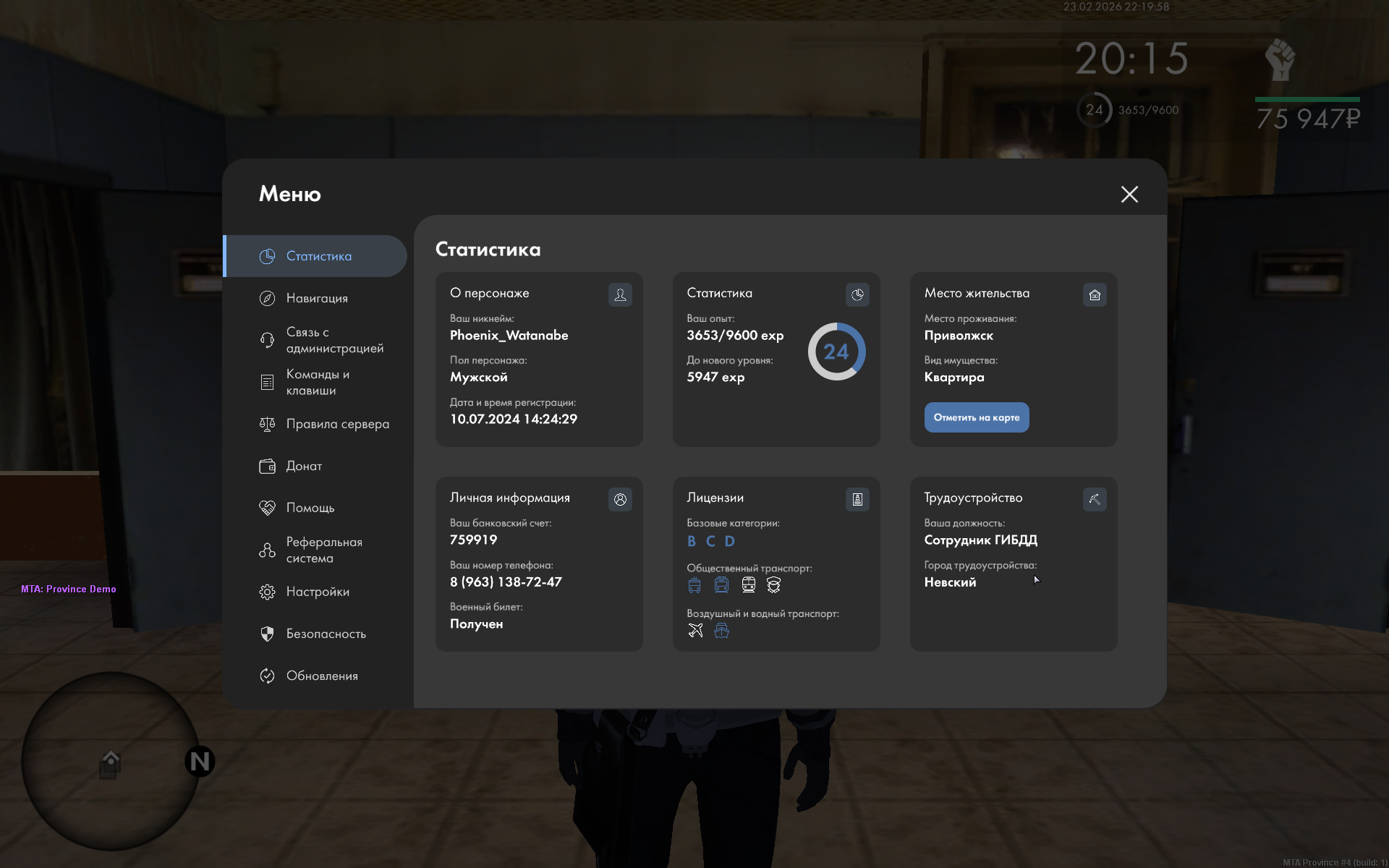Click the pickaxe icon in Трудоустройство card
1389x868 pixels.
1095,499
